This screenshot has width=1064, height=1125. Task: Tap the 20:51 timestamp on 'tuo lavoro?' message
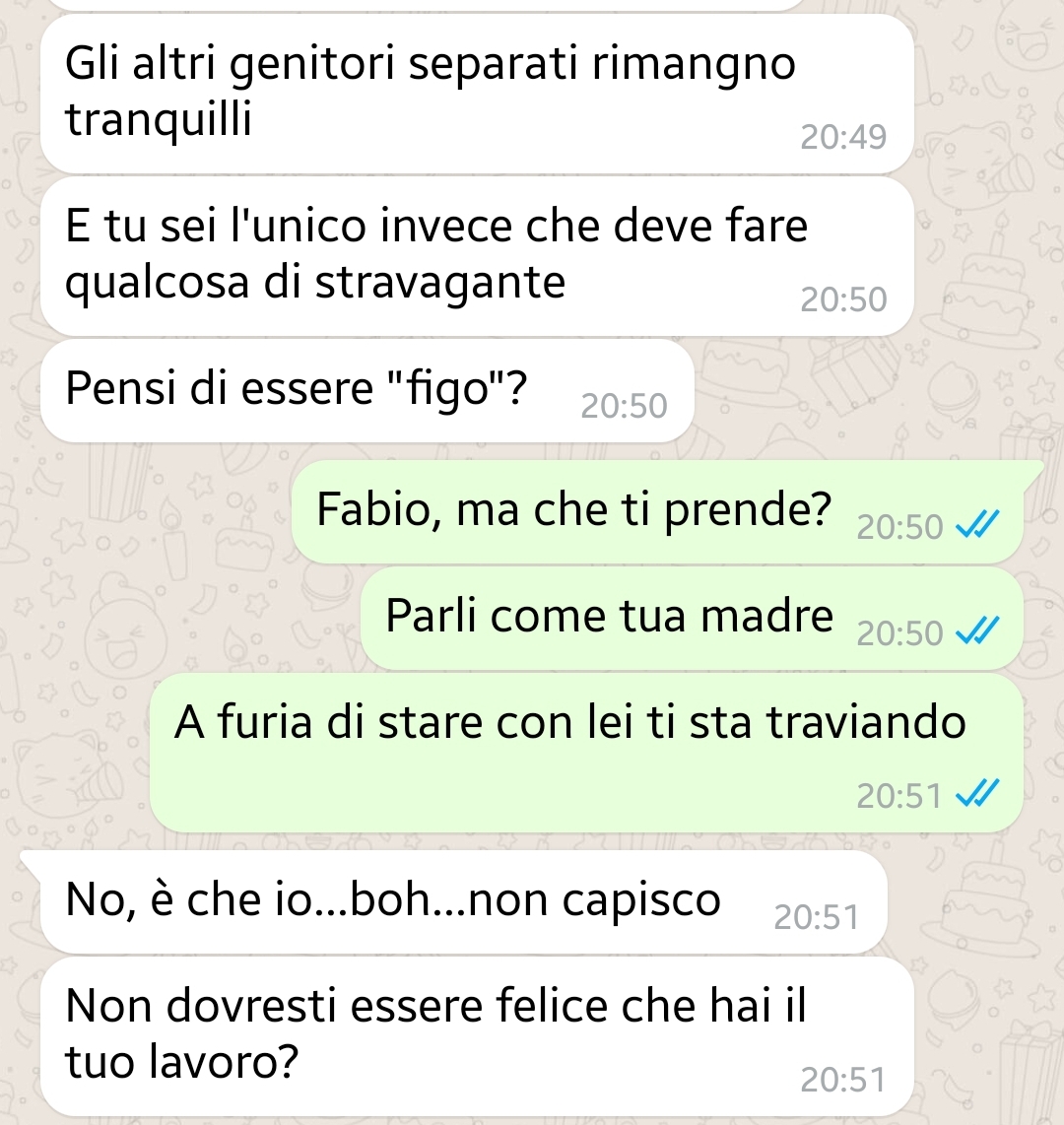click(843, 1080)
